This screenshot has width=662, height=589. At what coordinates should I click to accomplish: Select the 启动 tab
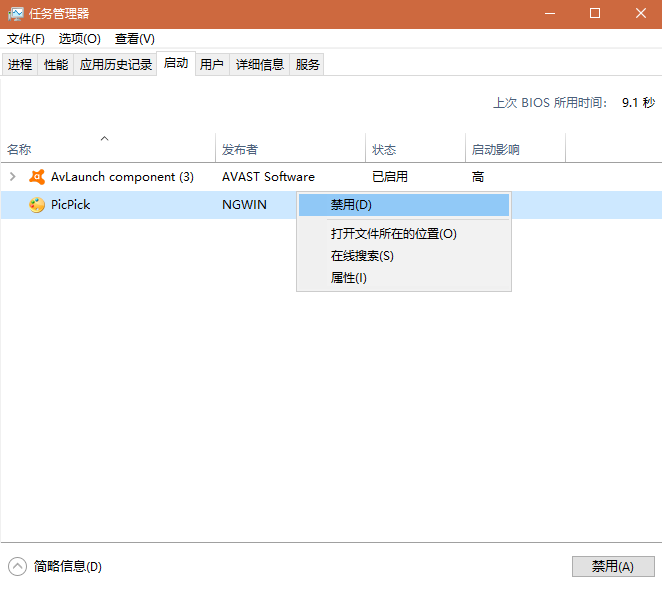tap(176, 63)
